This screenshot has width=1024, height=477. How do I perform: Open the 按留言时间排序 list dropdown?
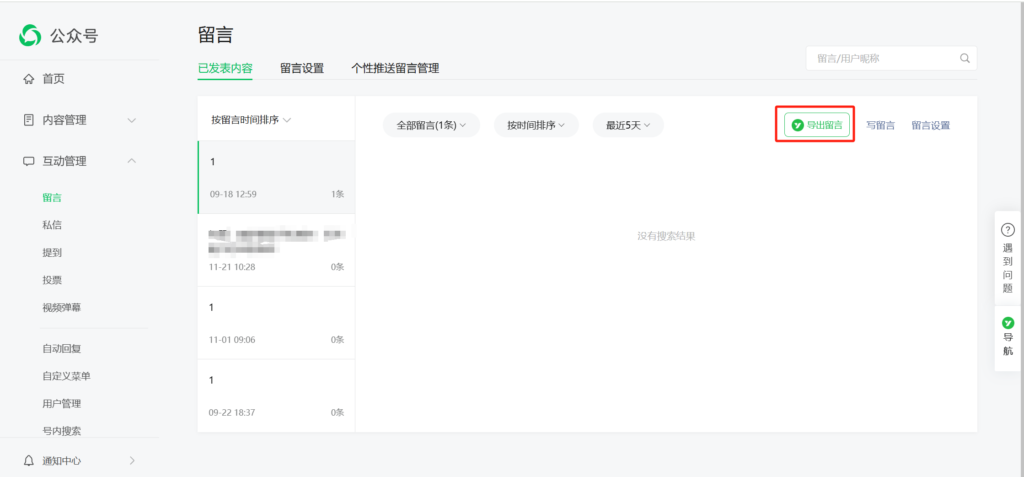[250, 120]
